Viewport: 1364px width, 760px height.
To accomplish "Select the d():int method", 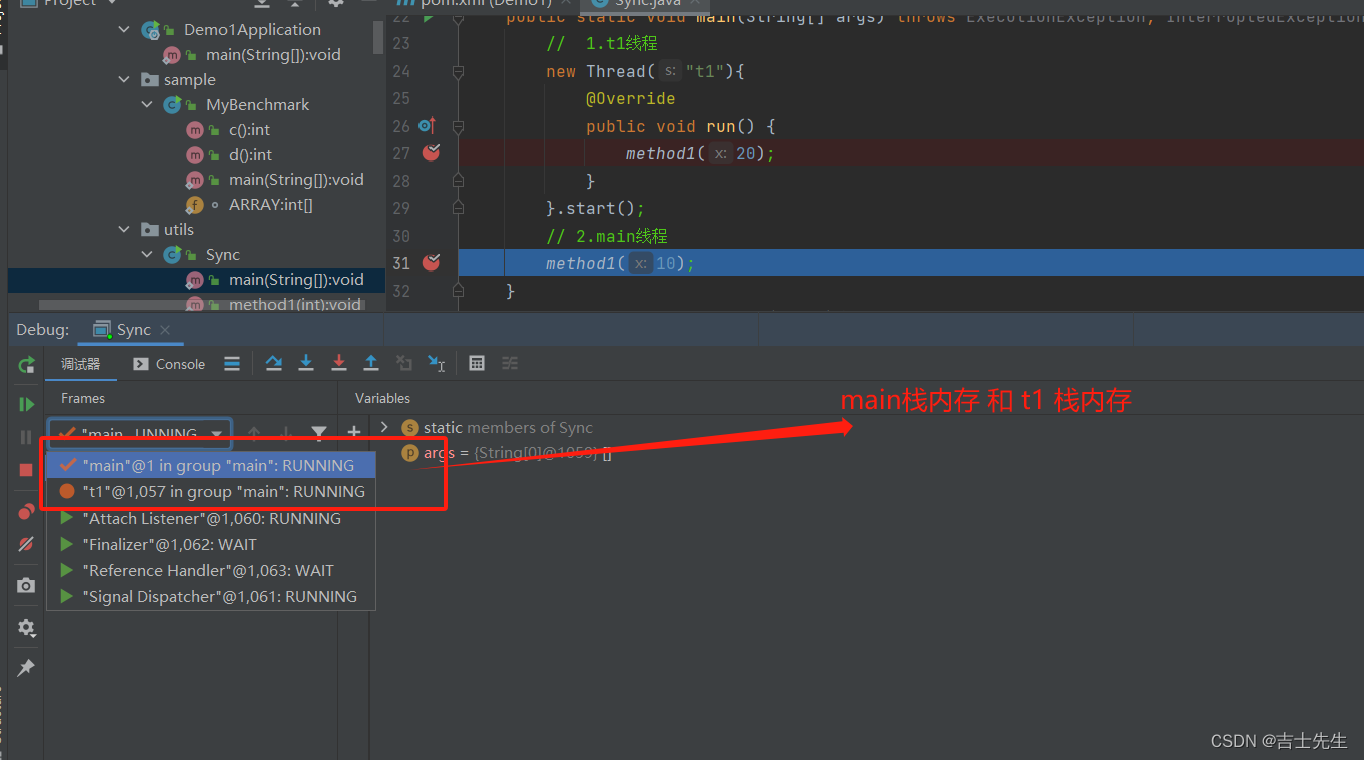I will 250,155.
